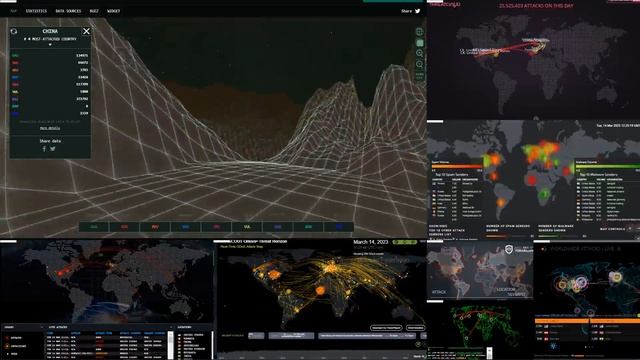Screen dimensions: 640x360
Task: Switch to globe view using the globe icon
Action: (419, 32)
